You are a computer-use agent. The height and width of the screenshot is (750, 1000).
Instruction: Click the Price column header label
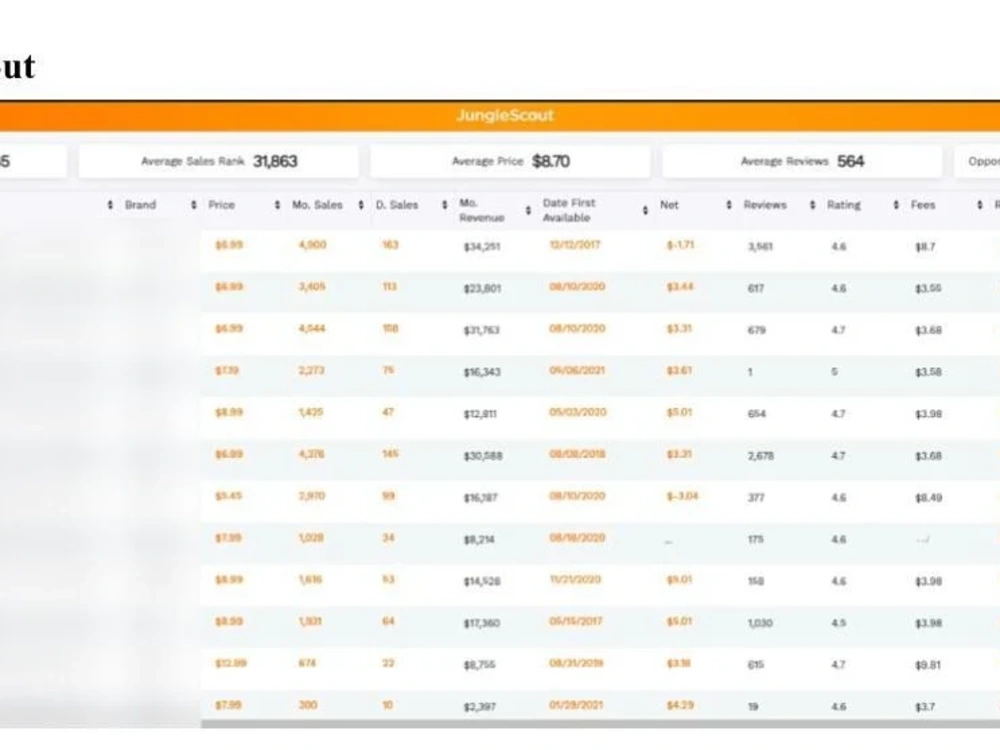pyautogui.click(x=221, y=205)
